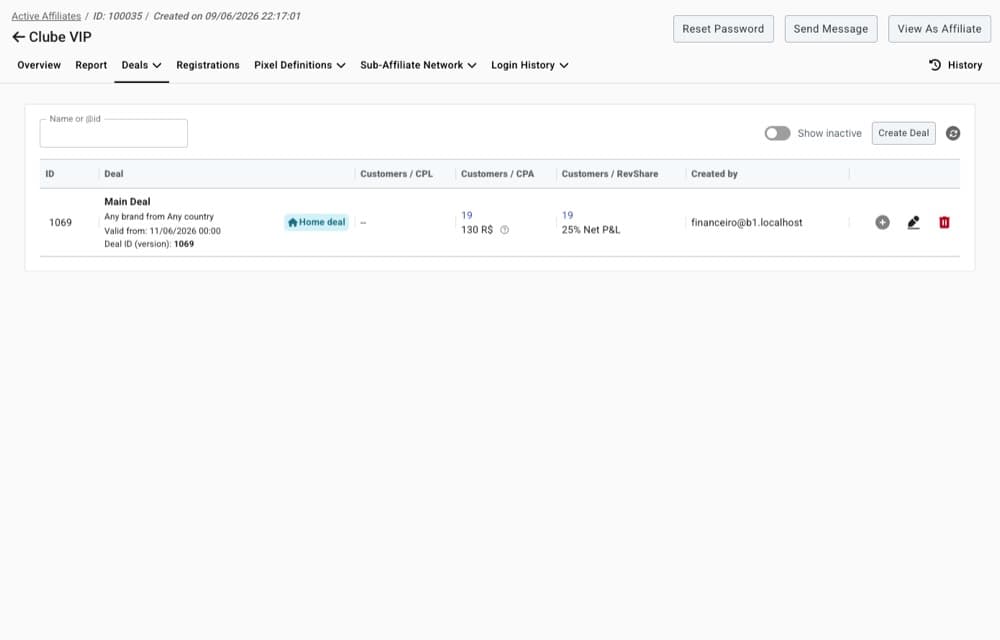The width and height of the screenshot is (1000, 640).
Task: Click View As Affiliate button
Action: [939, 29]
